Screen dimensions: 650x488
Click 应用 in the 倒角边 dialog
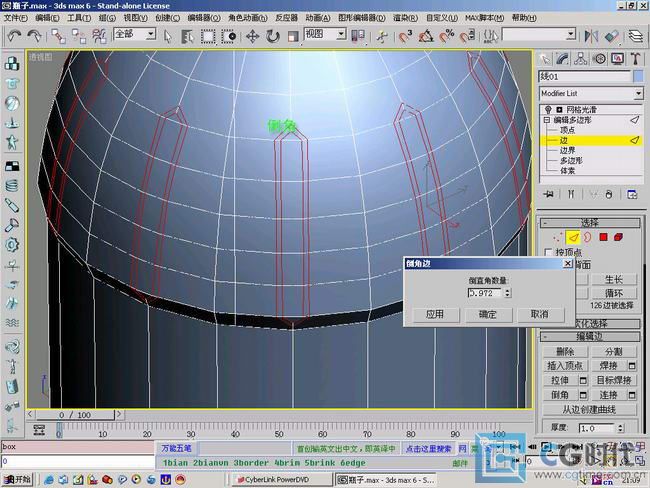(436, 314)
